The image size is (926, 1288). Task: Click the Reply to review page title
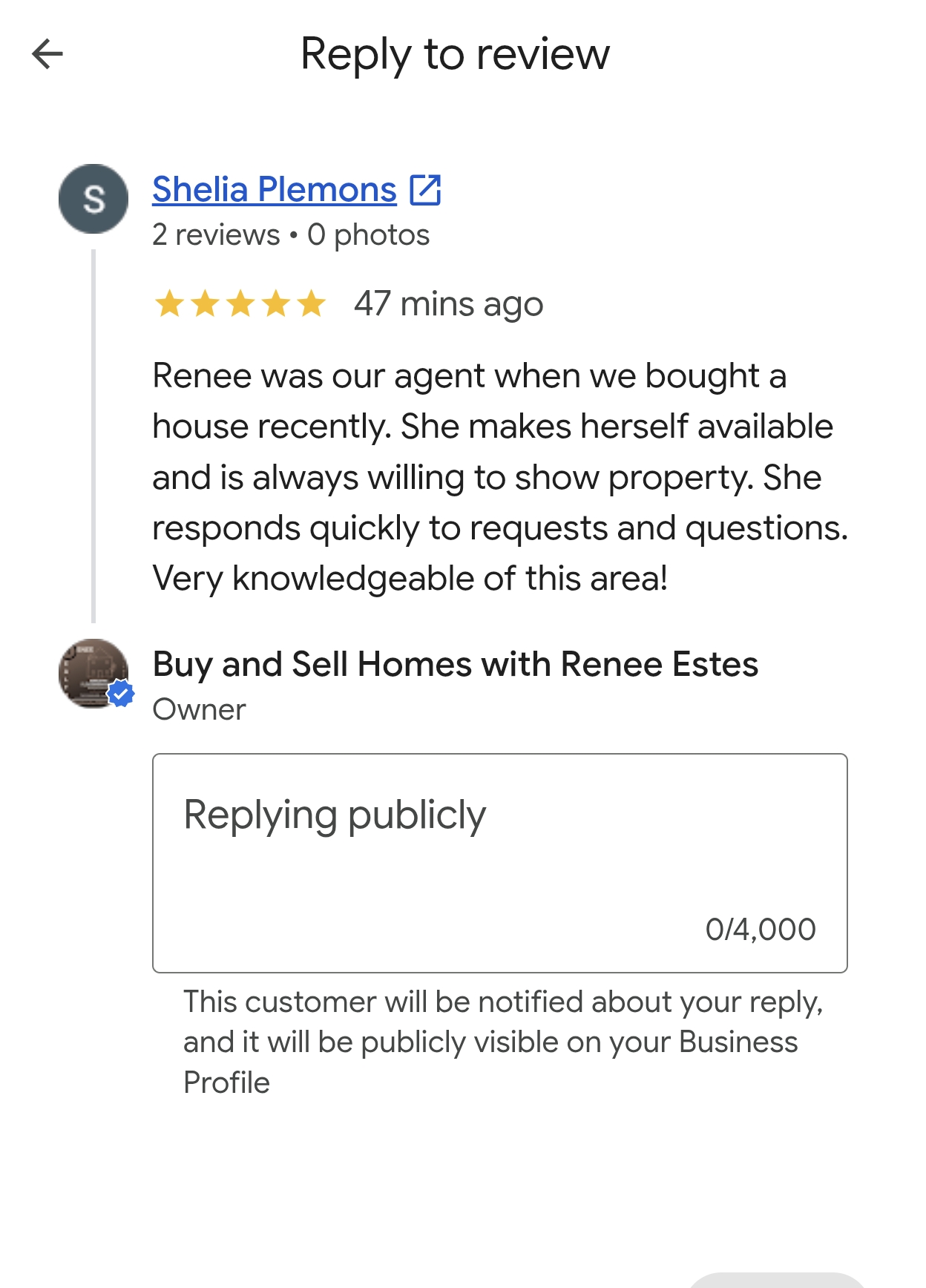455,54
